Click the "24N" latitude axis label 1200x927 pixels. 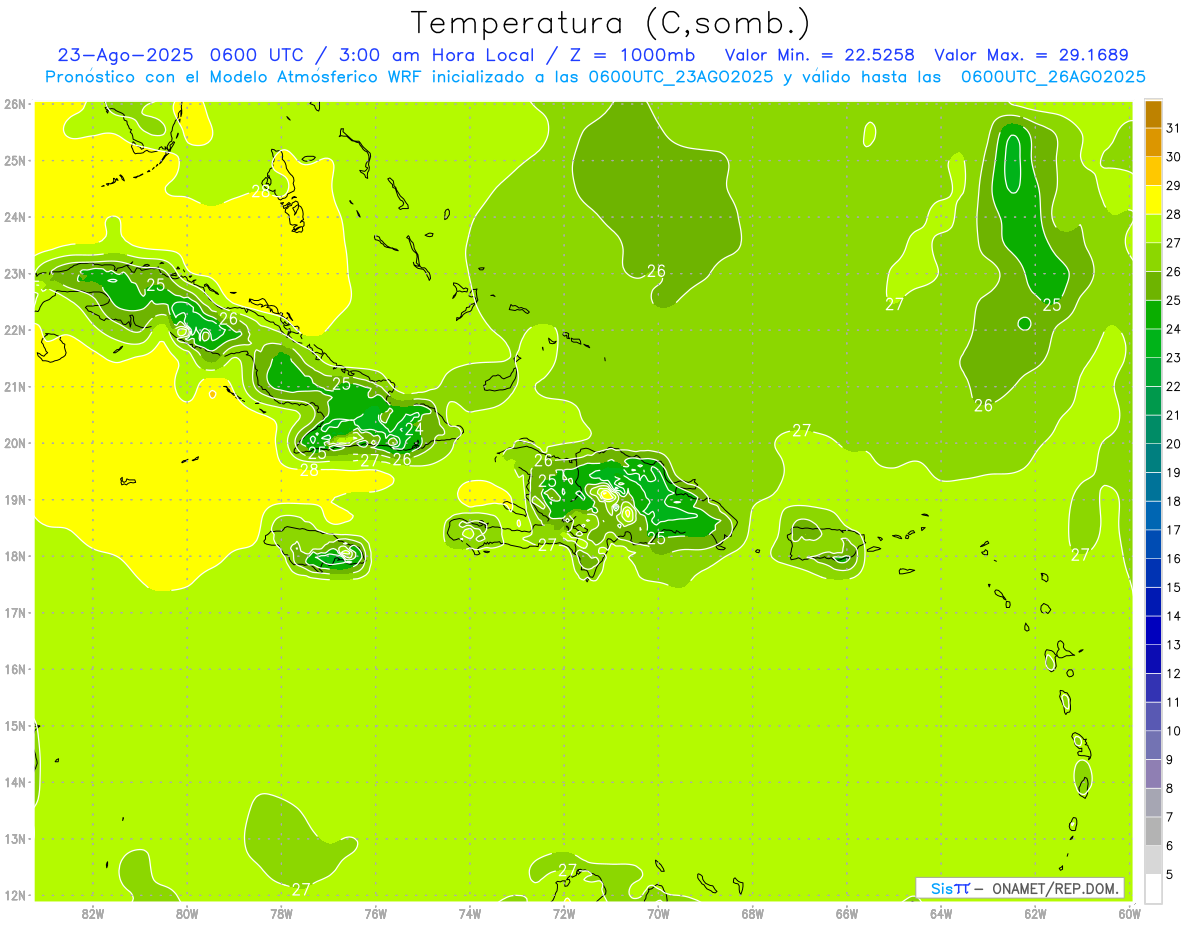pyautogui.click(x=14, y=217)
